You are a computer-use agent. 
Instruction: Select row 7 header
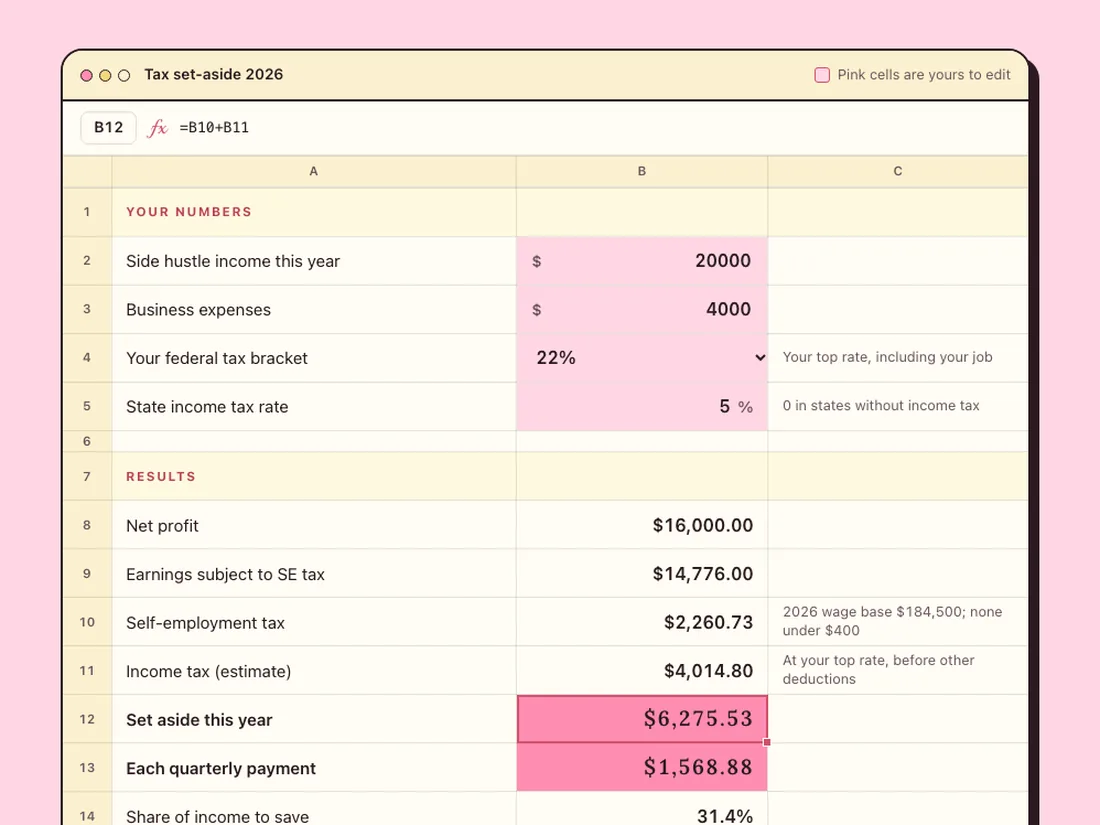(x=87, y=476)
